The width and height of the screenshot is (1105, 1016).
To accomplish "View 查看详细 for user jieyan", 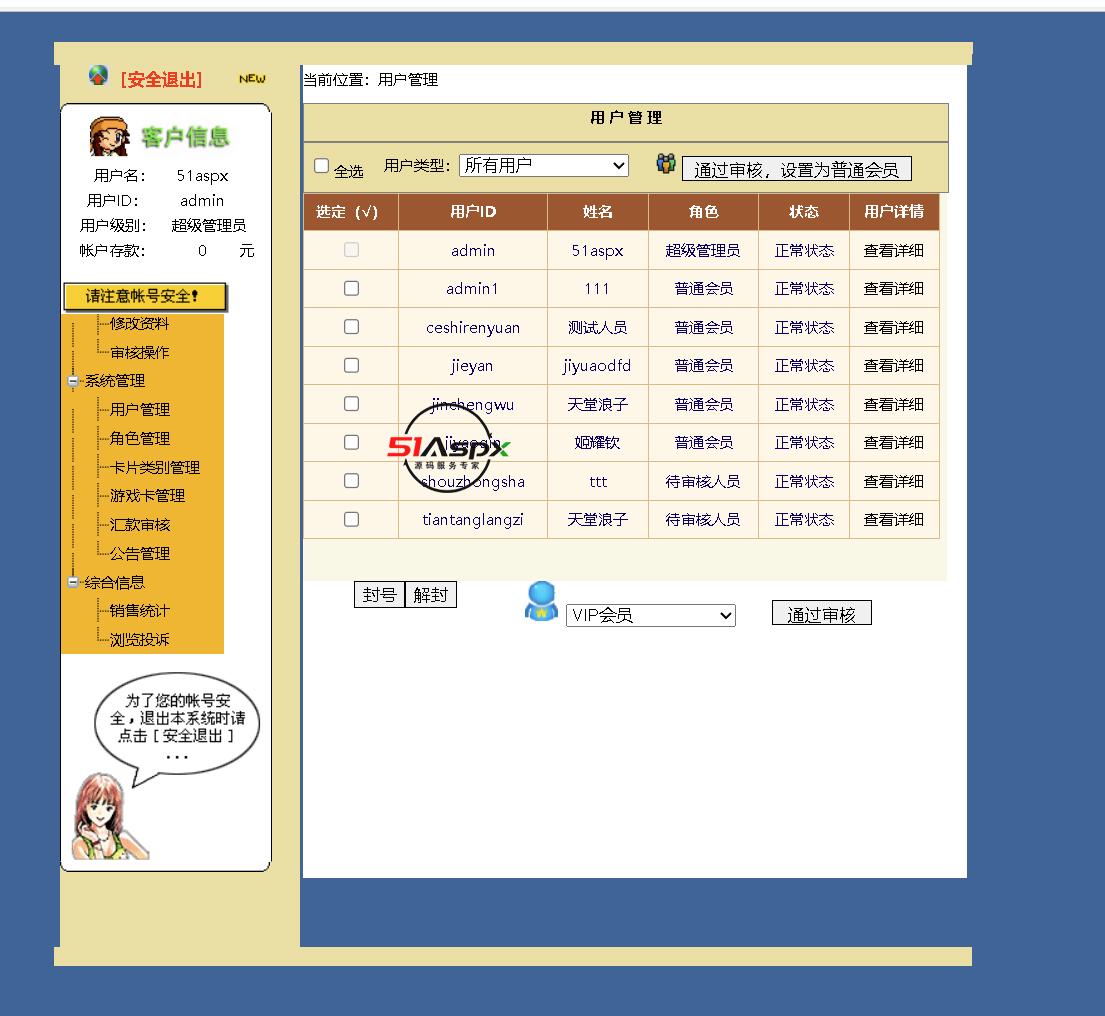I will click(x=894, y=366).
